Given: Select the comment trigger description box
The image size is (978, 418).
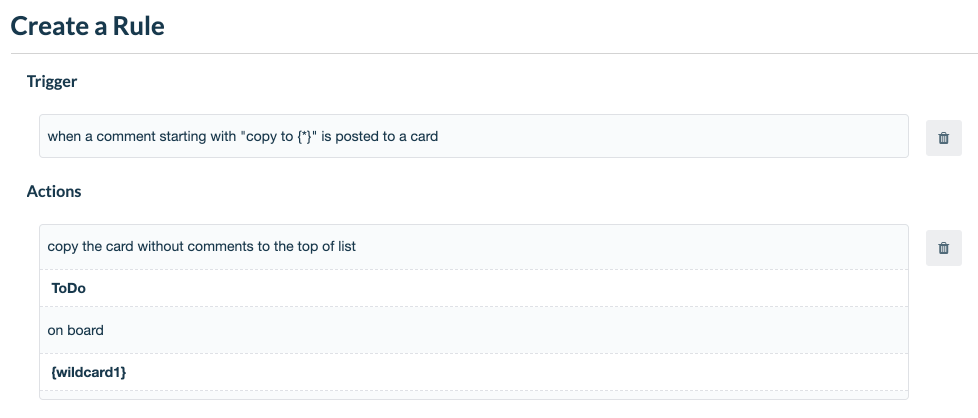Looking at the screenshot, I should [474, 136].
